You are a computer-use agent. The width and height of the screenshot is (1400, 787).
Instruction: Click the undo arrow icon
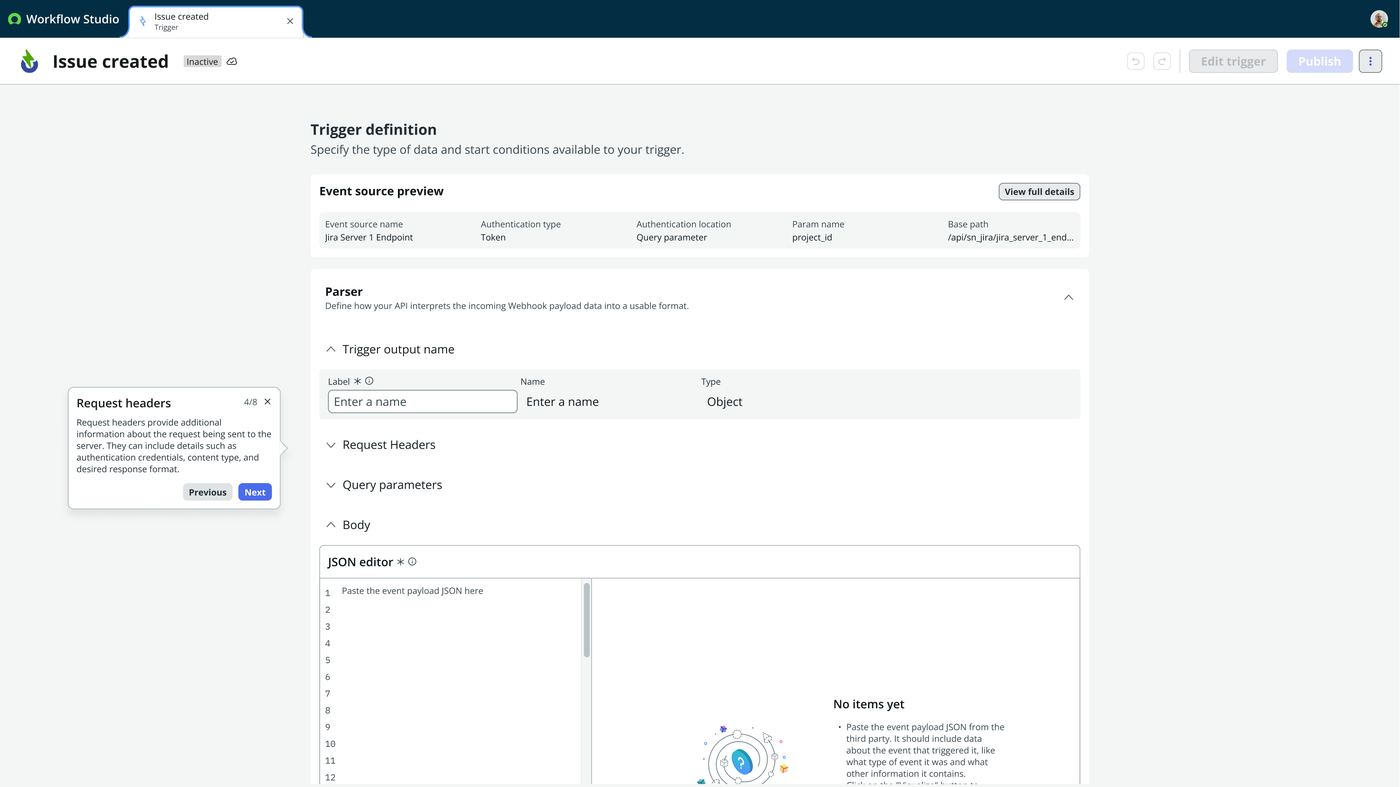tap(1135, 61)
